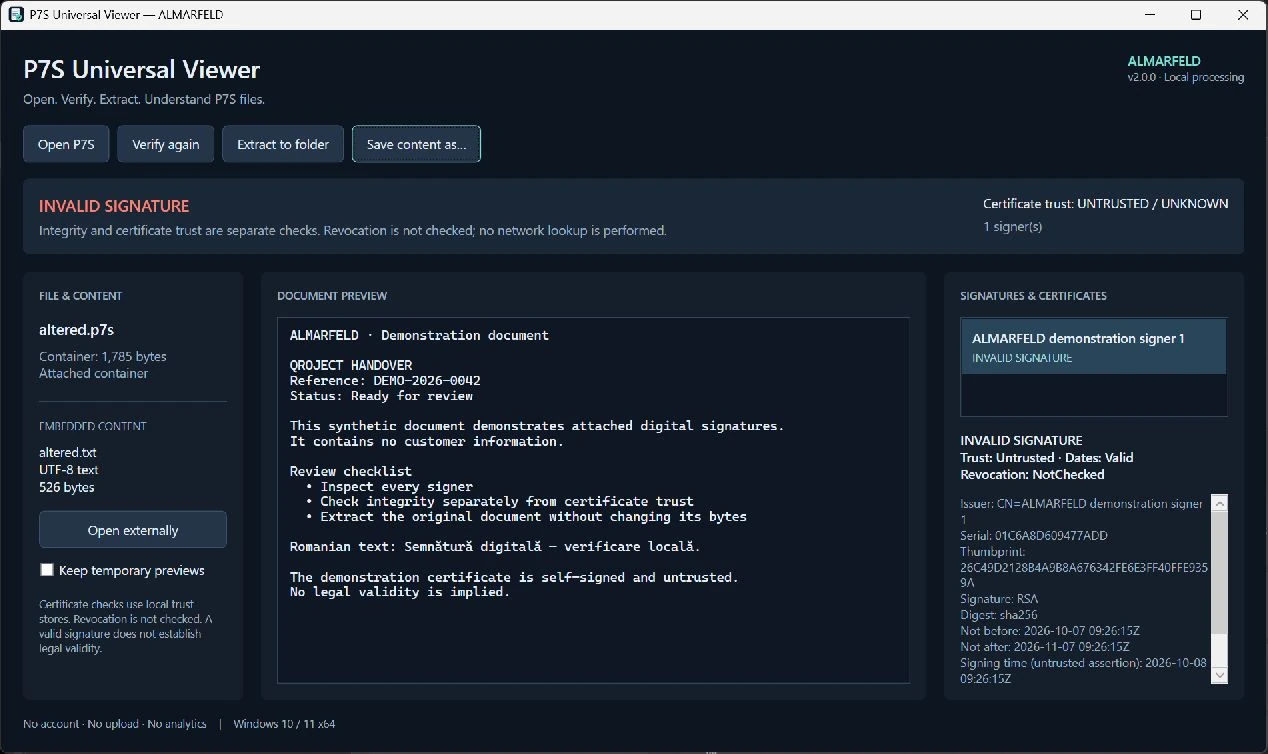Click the Open P7S button
The image size is (1268, 754).
coord(66,144)
